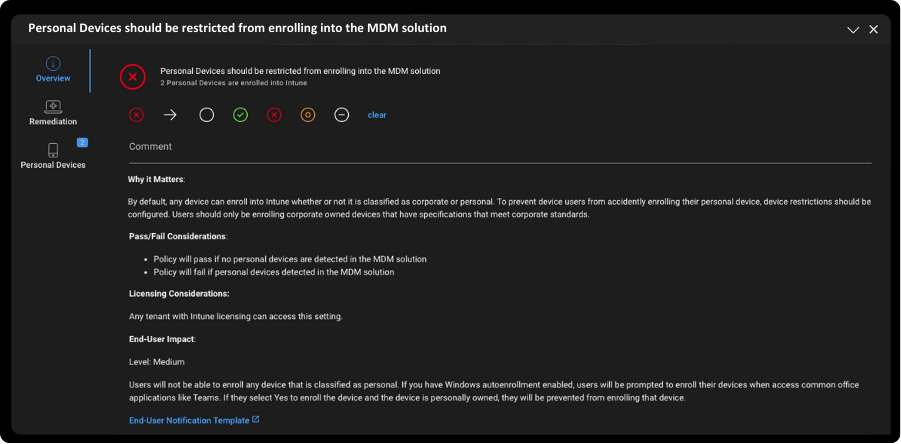
Task: Select the orange circle status
Action: [308, 115]
